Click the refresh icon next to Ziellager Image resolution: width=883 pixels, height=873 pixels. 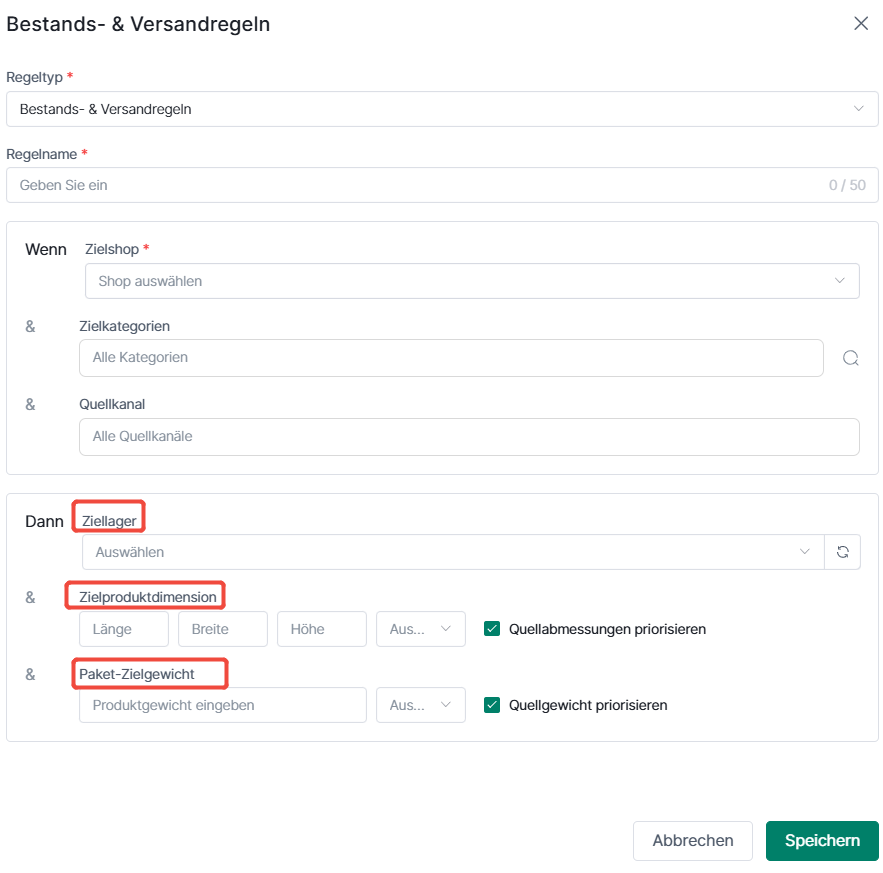pyautogui.click(x=842, y=552)
